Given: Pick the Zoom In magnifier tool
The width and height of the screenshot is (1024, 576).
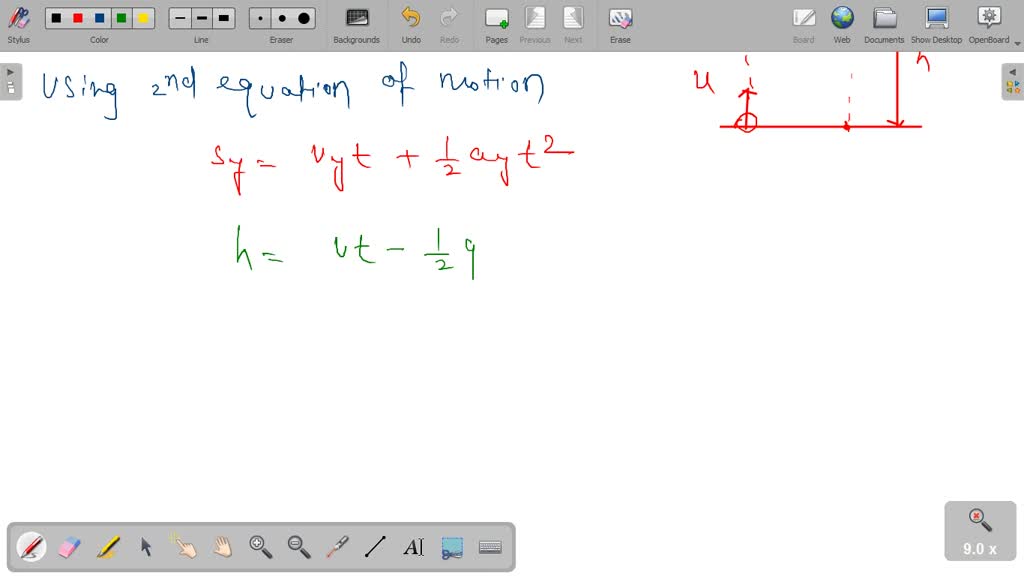Looking at the screenshot, I should tap(261, 547).
